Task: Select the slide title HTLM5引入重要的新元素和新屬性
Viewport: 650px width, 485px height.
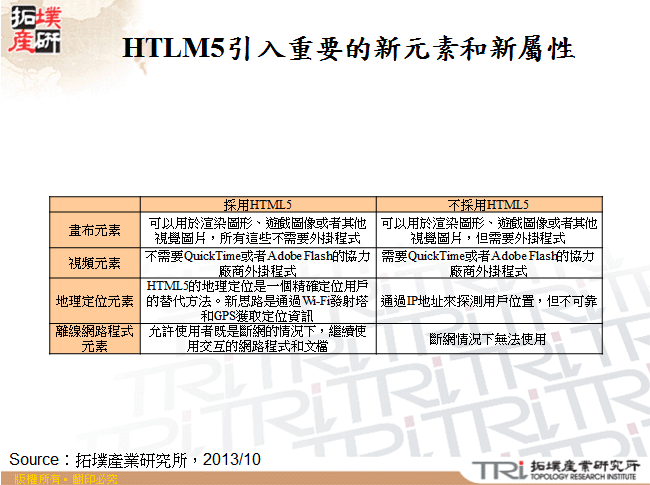Action: pyautogui.click(x=348, y=48)
